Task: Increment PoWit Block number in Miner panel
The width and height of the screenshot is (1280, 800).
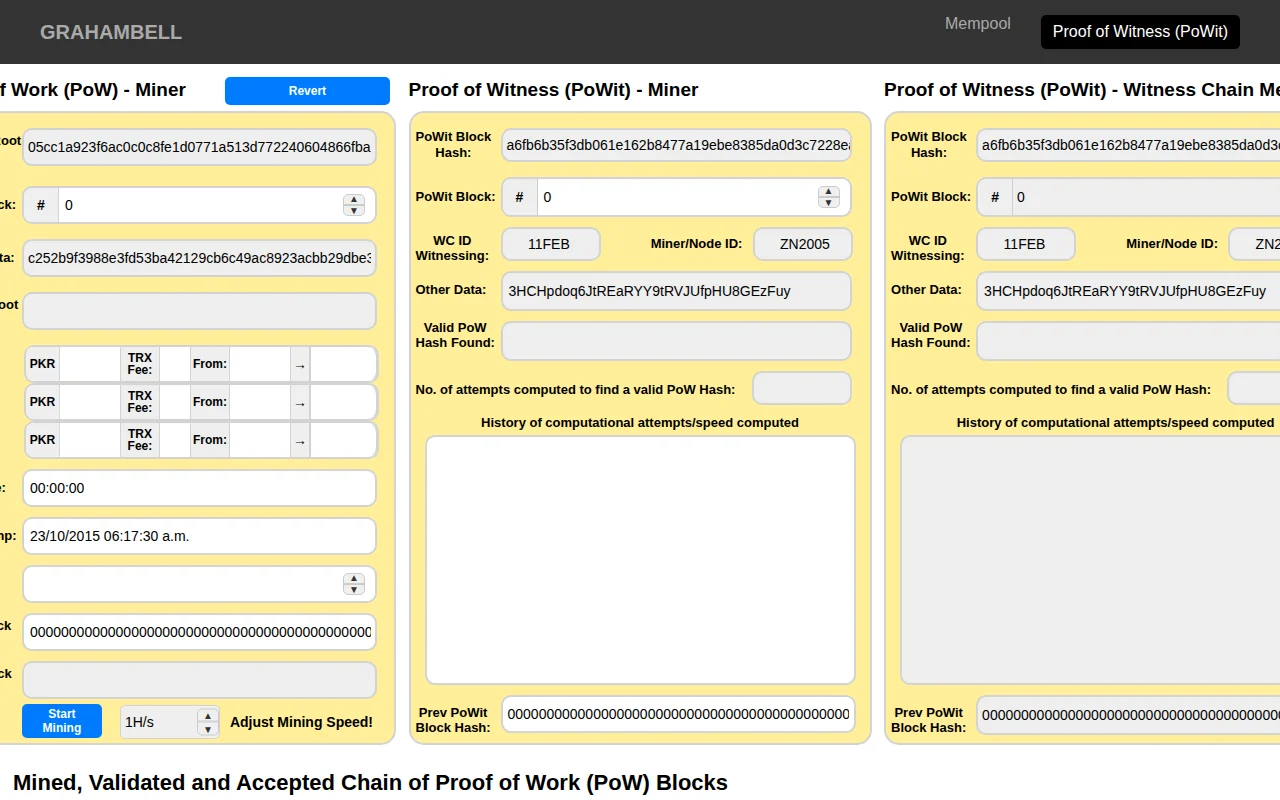Action: point(828,191)
